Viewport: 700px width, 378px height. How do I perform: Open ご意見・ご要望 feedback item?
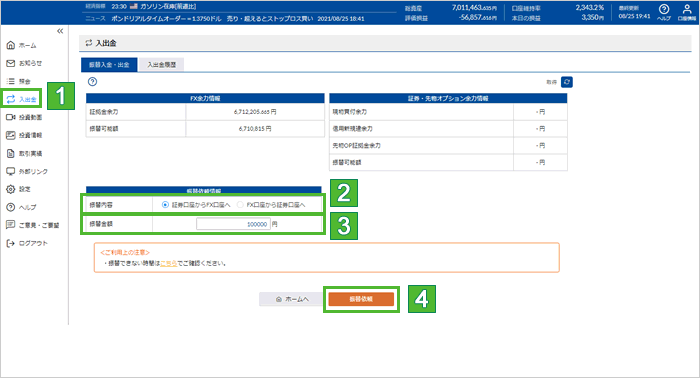coord(33,225)
